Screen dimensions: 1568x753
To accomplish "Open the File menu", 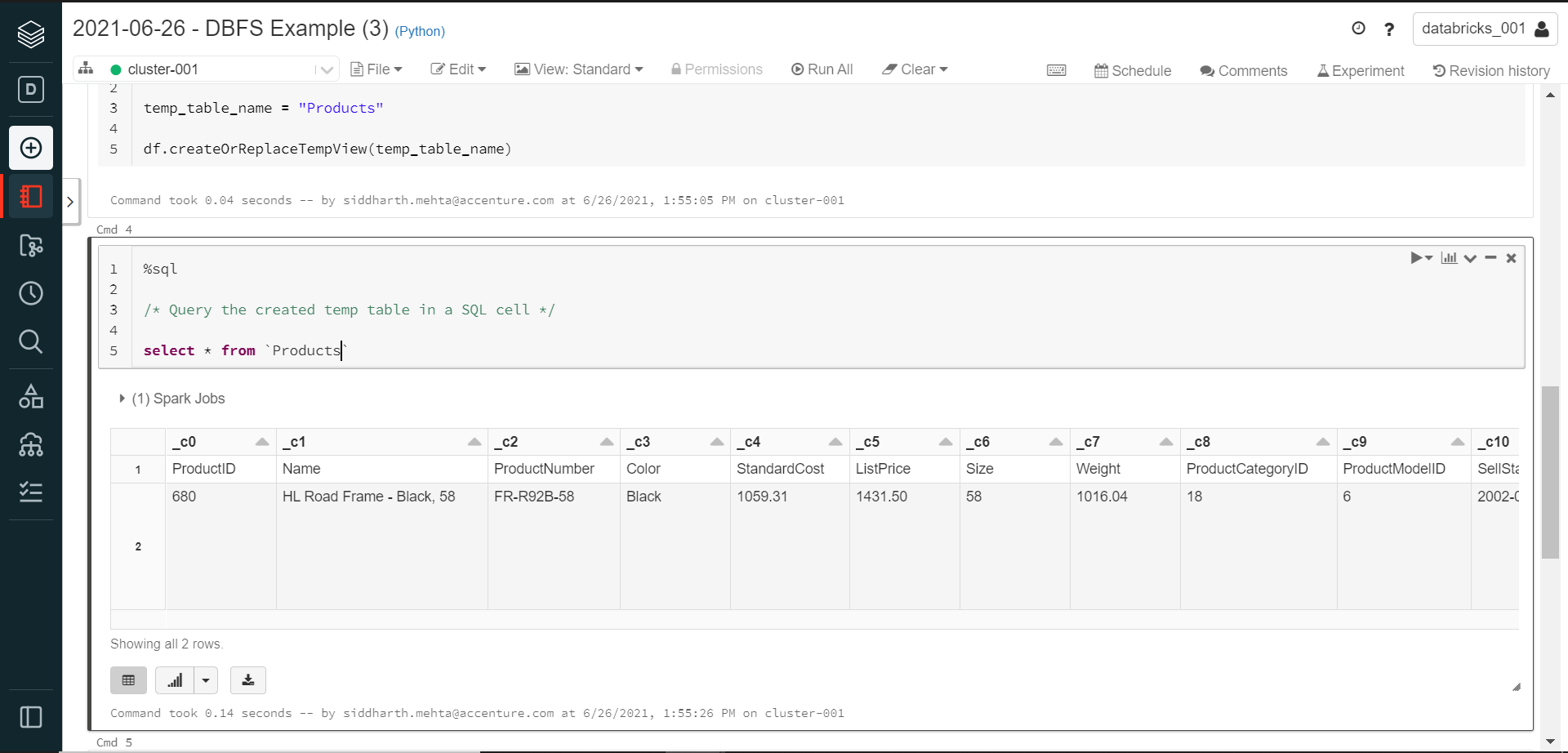I will pyautogui.click(x=376, y=69).
